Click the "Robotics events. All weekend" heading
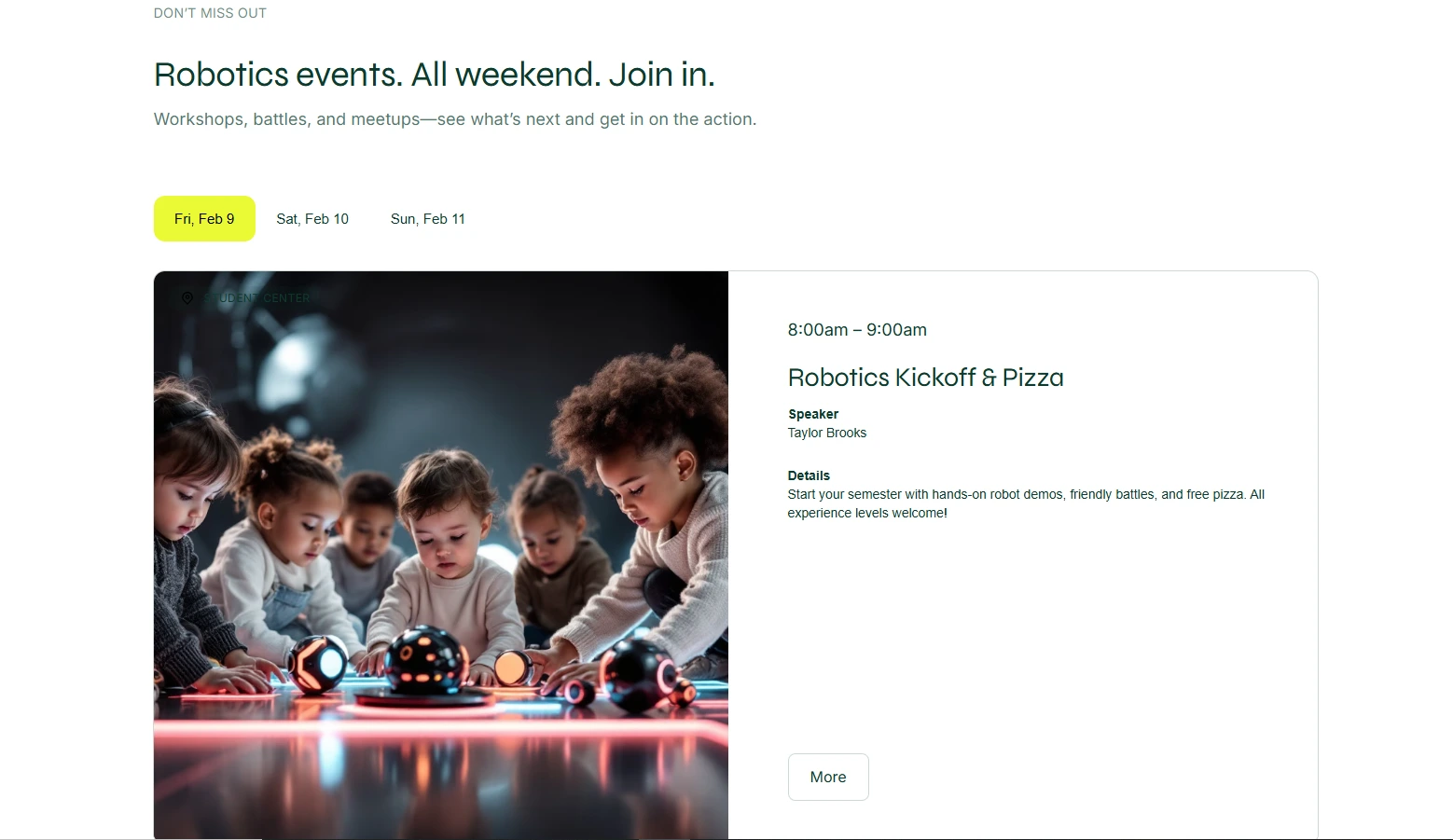This screenshot has height=840, width=1453. point(434,75)
